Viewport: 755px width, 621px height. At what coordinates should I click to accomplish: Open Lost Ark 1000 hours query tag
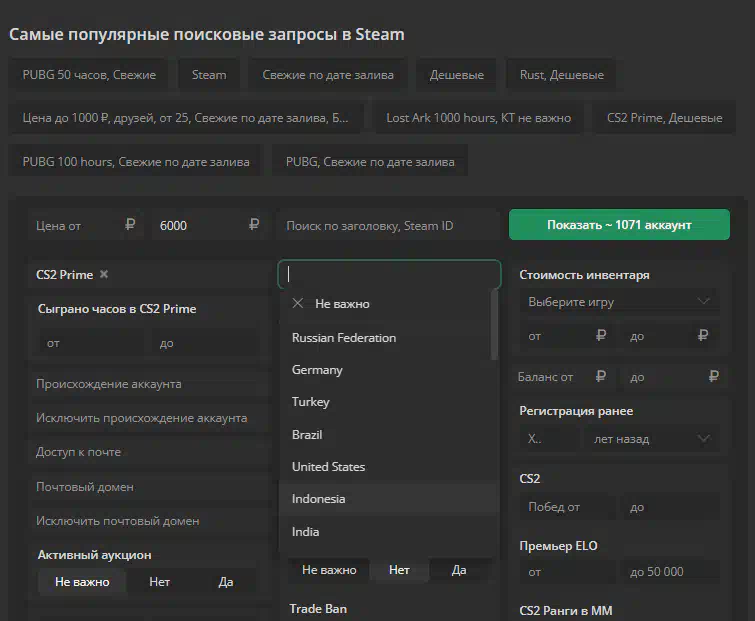tap(479, 118)
